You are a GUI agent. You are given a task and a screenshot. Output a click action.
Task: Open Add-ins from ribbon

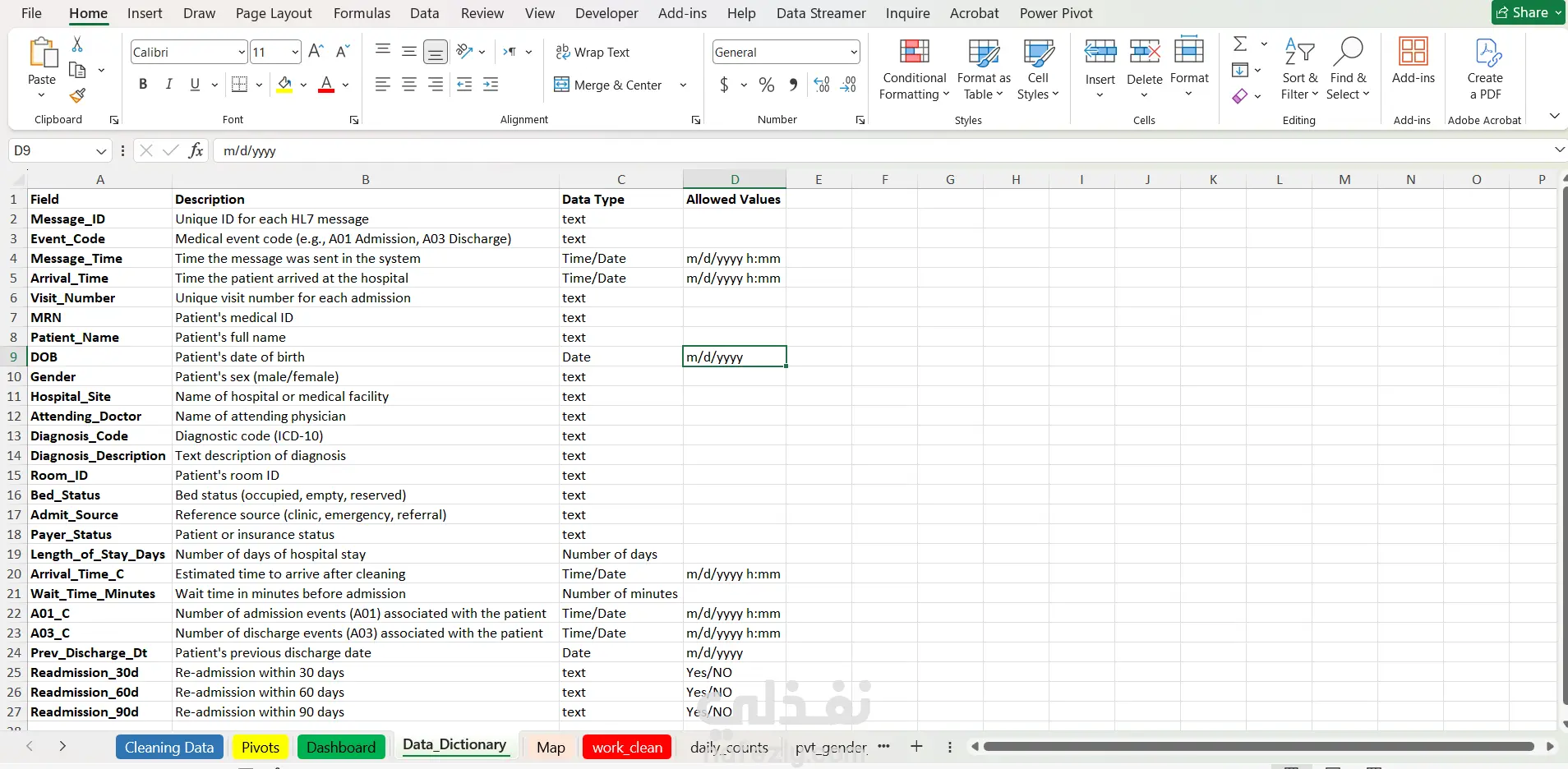click(x=1414, y=62)
